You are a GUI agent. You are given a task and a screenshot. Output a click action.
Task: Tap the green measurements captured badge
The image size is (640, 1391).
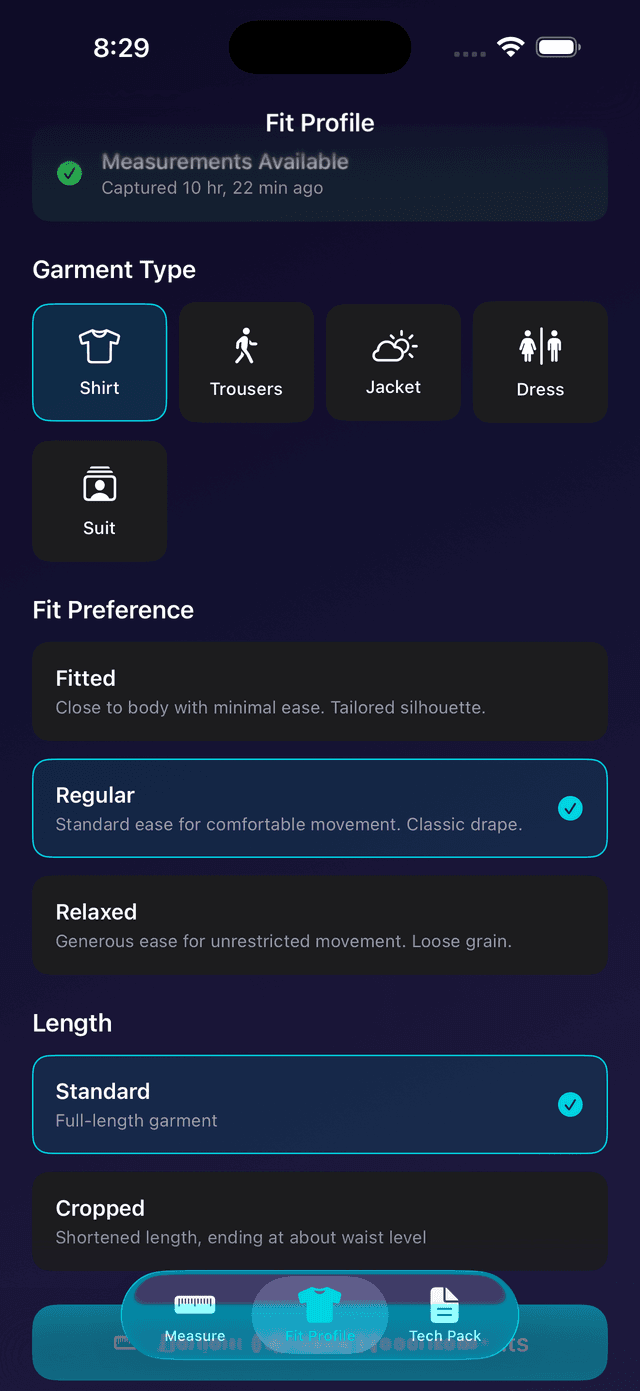(x=69, y=173)
